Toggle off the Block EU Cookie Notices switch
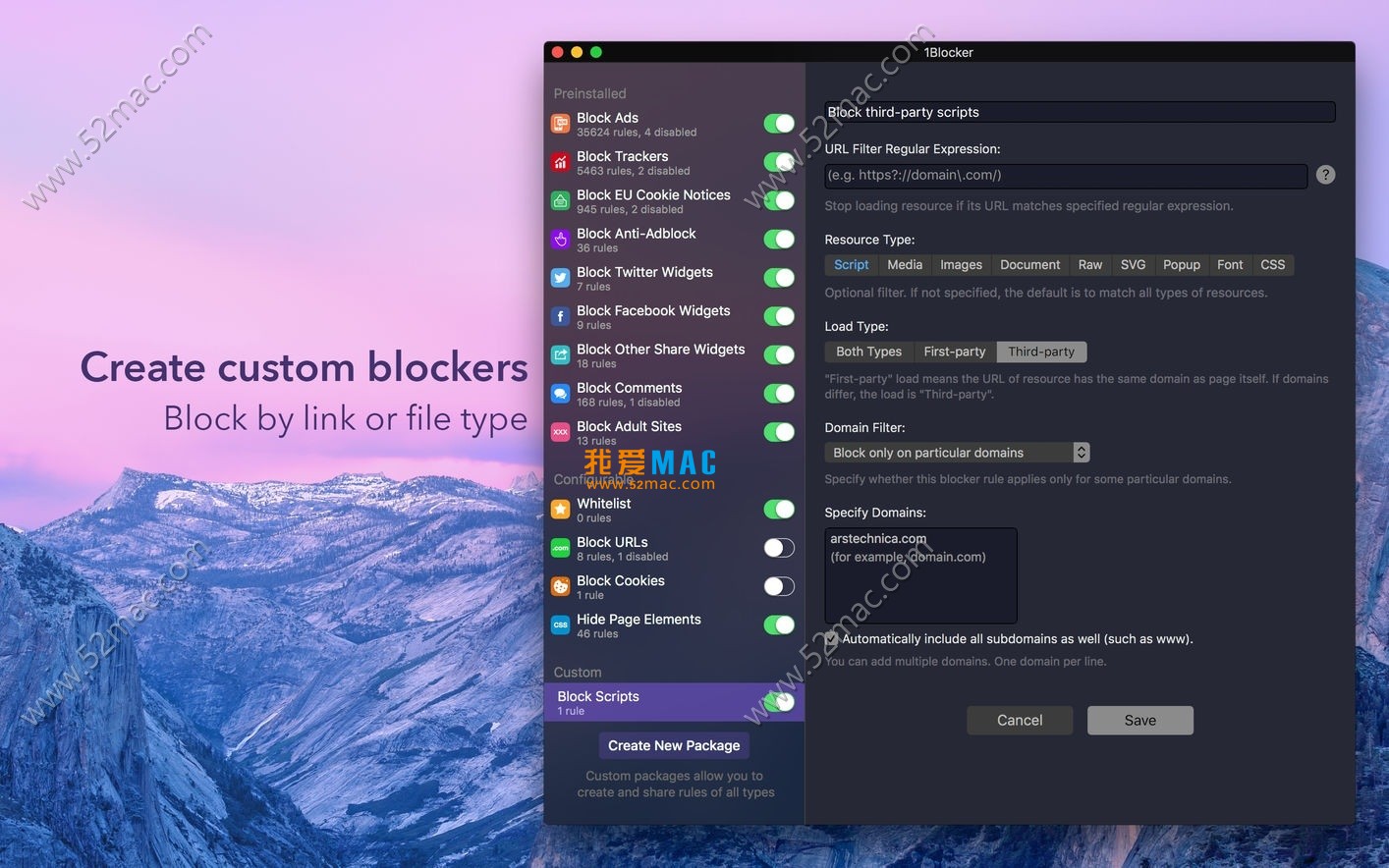This screenshot has height=868, width=1389. click(778, 200)
